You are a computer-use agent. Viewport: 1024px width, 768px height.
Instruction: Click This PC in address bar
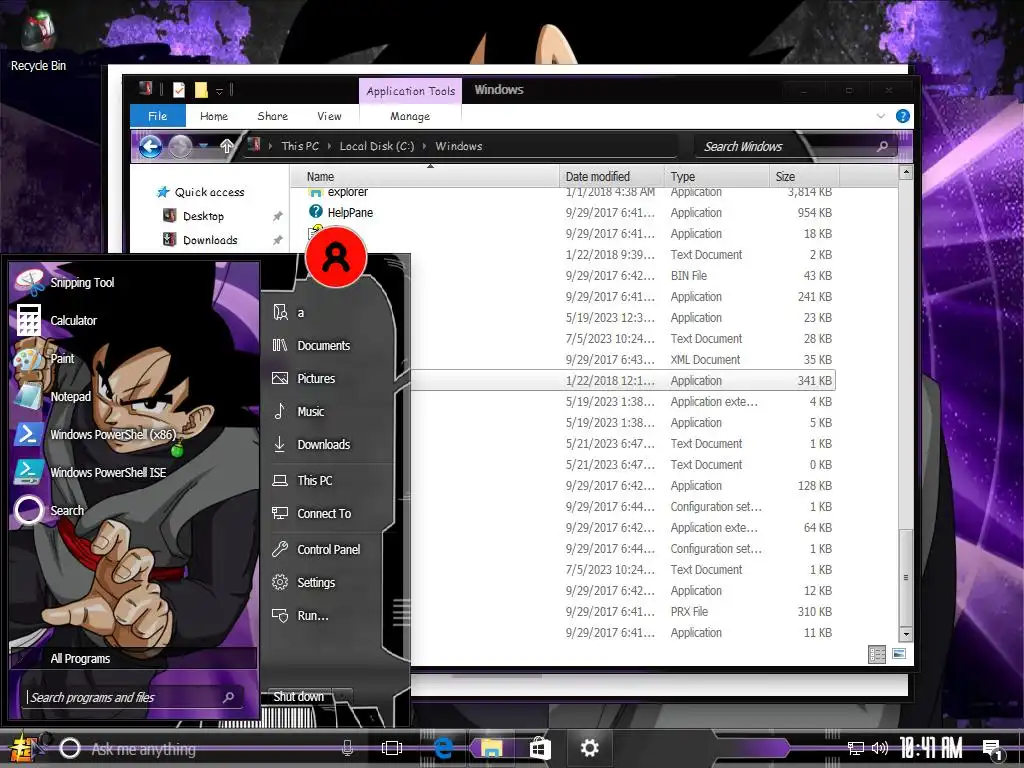(x=300, y=146)
